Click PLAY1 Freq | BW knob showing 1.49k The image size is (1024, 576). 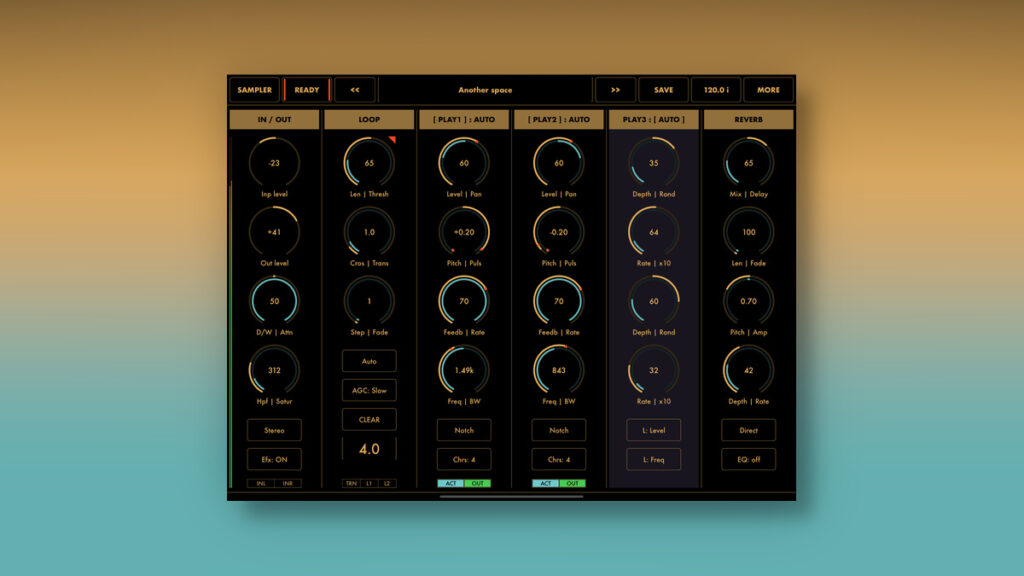464,370
